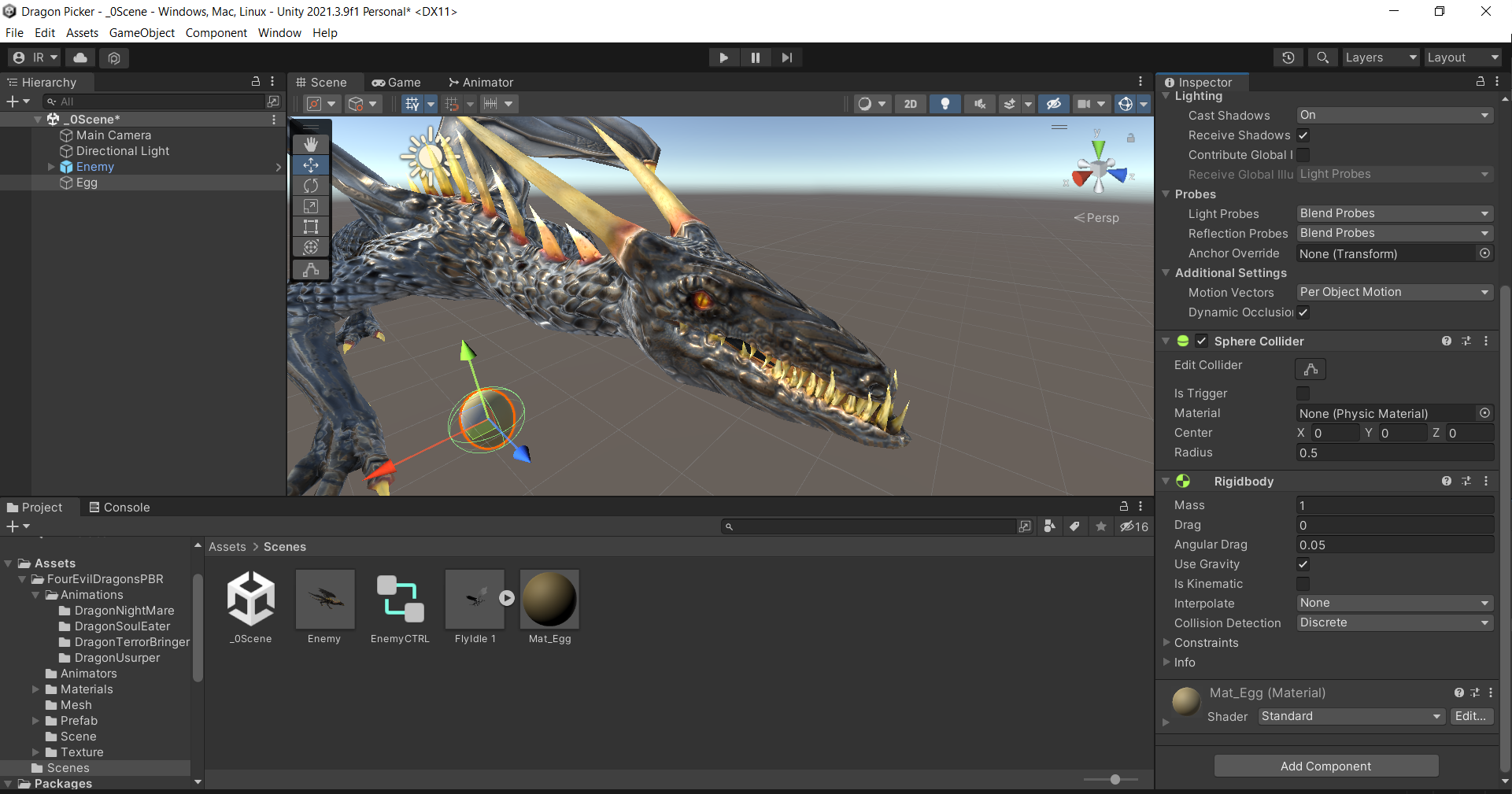Click the material Edit... button

tap(1469, 716)
